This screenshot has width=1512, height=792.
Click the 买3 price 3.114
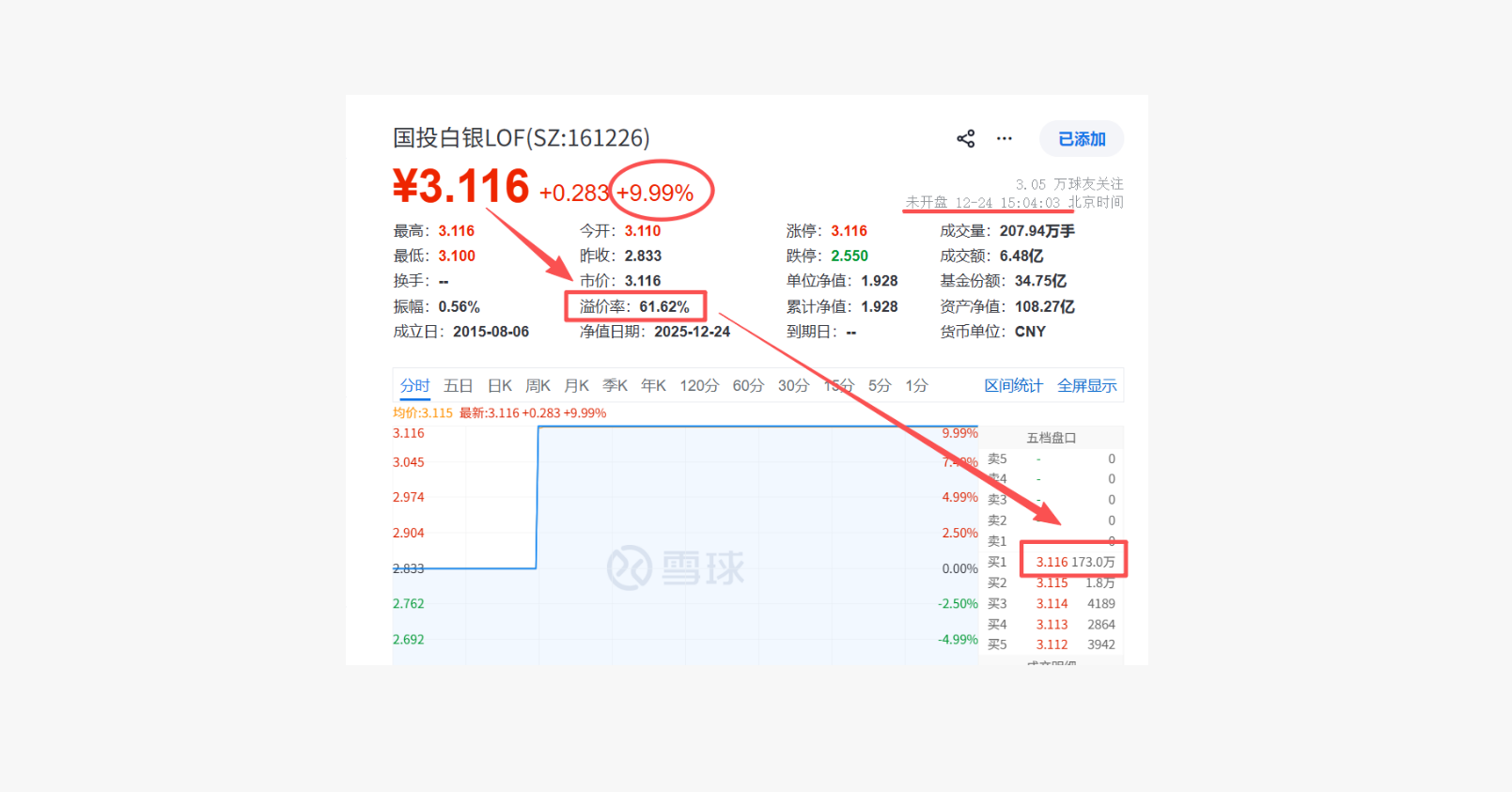tap(1052, 603)
